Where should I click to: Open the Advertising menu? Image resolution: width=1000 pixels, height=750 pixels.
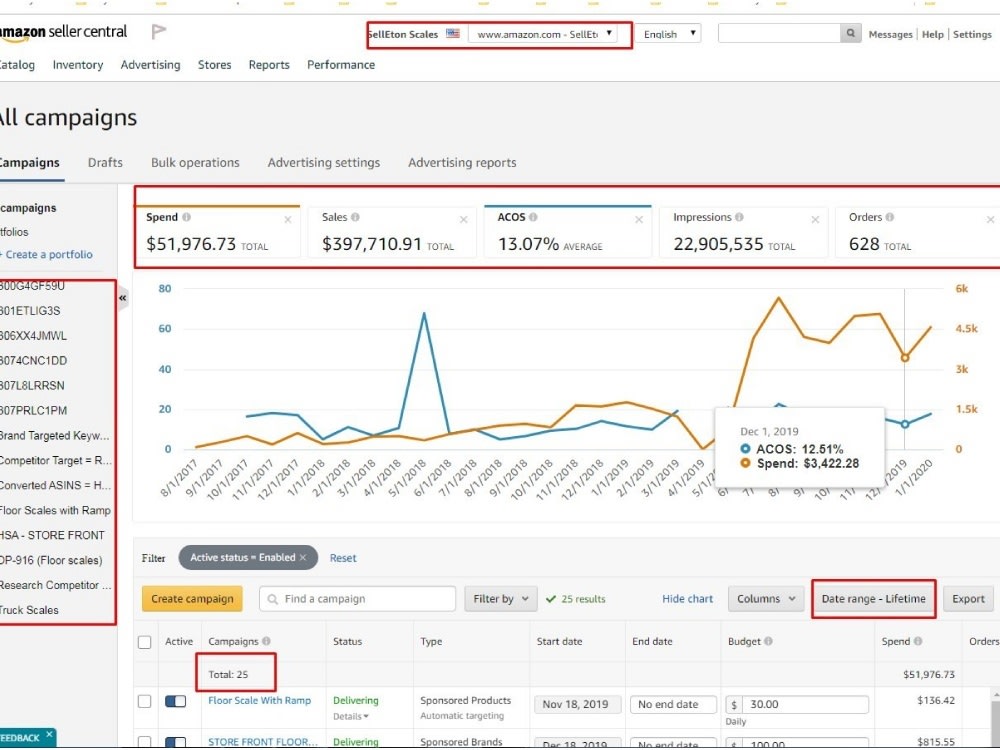(x=151, y=64)
